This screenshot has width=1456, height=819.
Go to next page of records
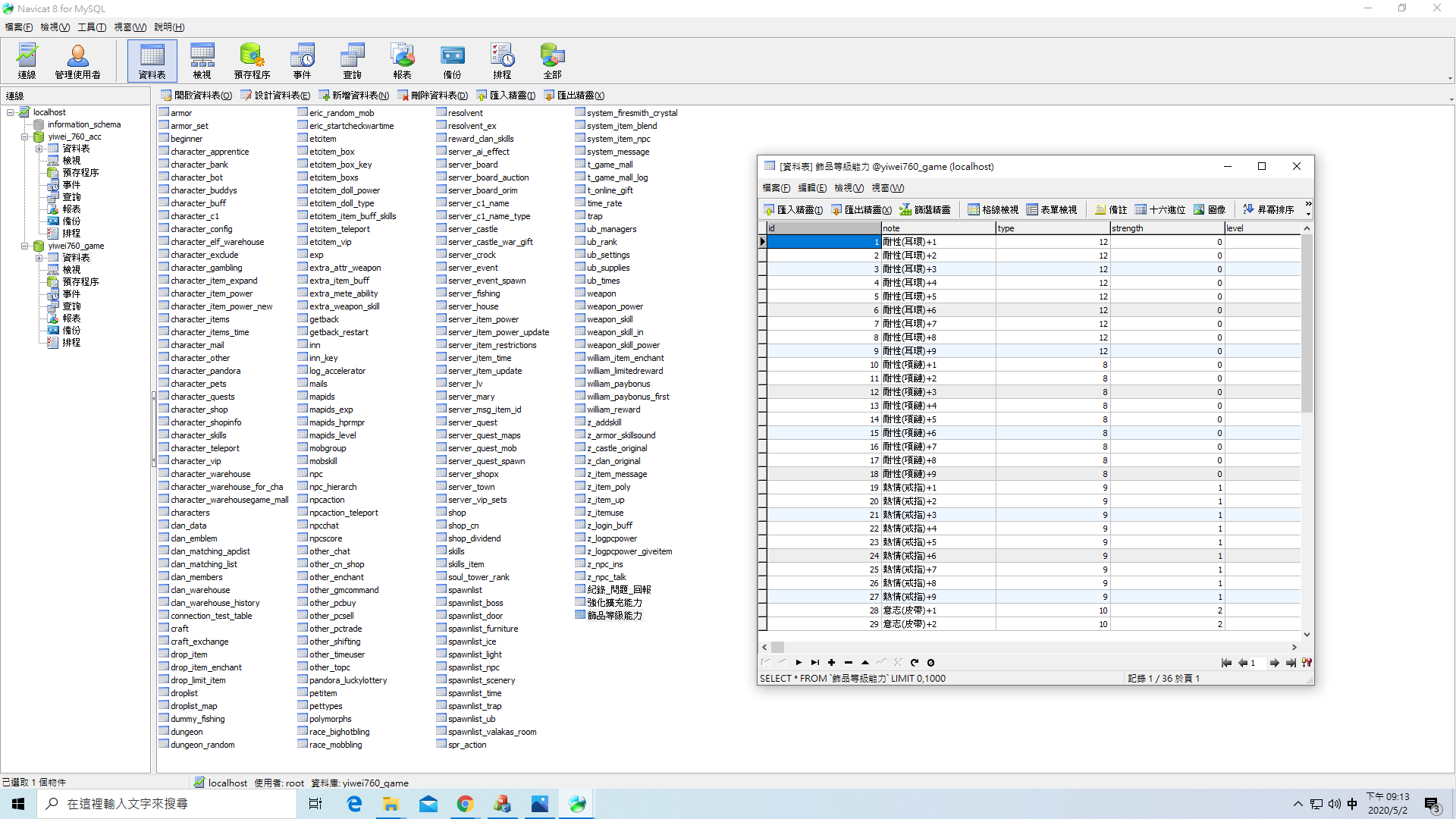1275,664
